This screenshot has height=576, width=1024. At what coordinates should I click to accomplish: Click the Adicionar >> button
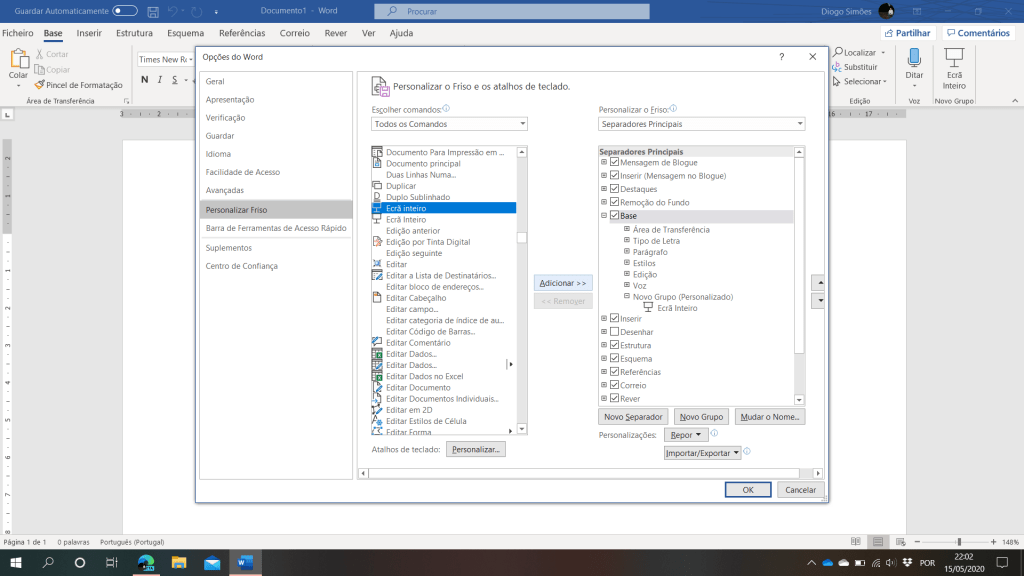pyautogui.click(x=564, y=283)
